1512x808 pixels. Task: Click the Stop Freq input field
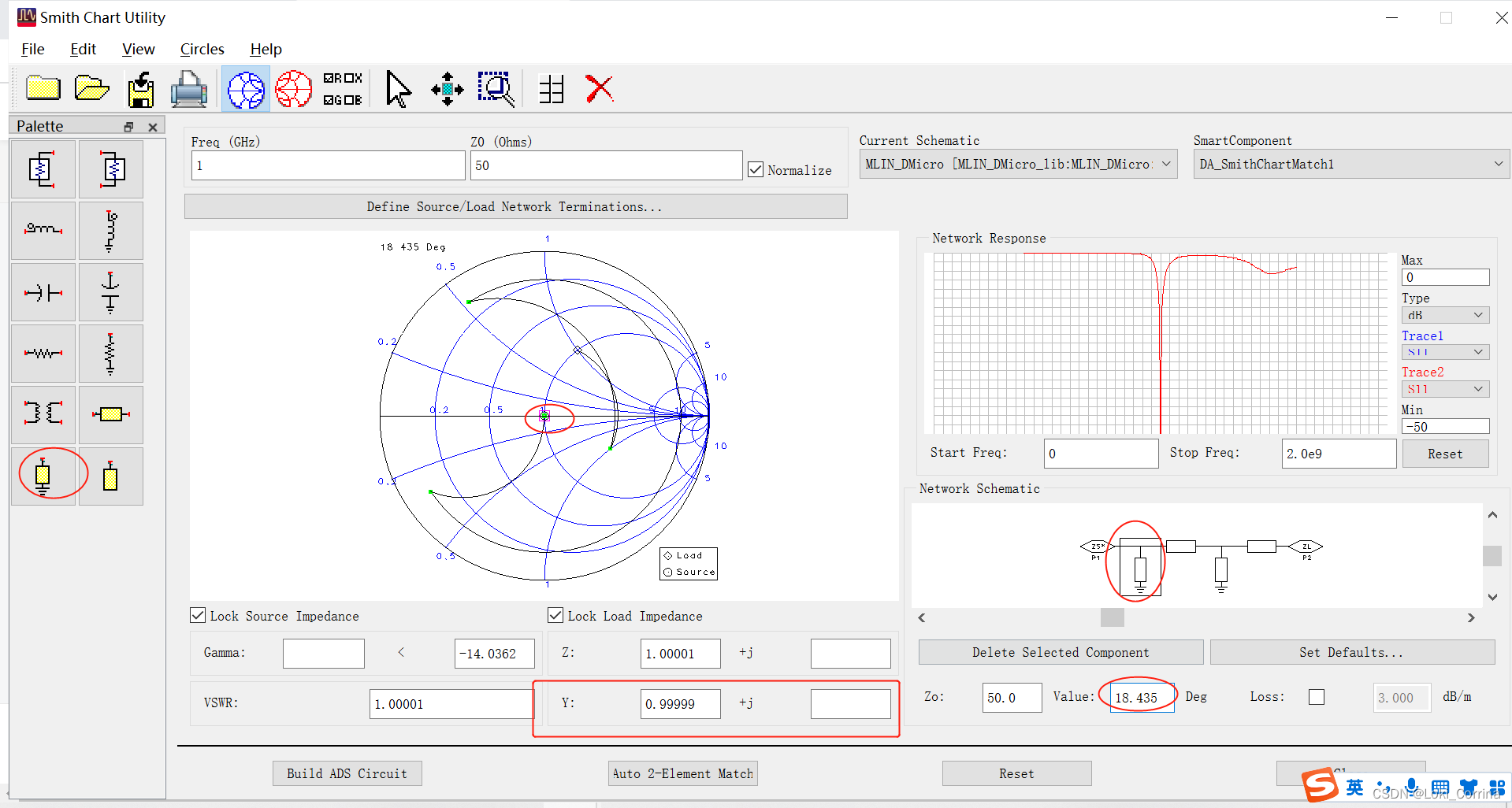coord(1339,454)
